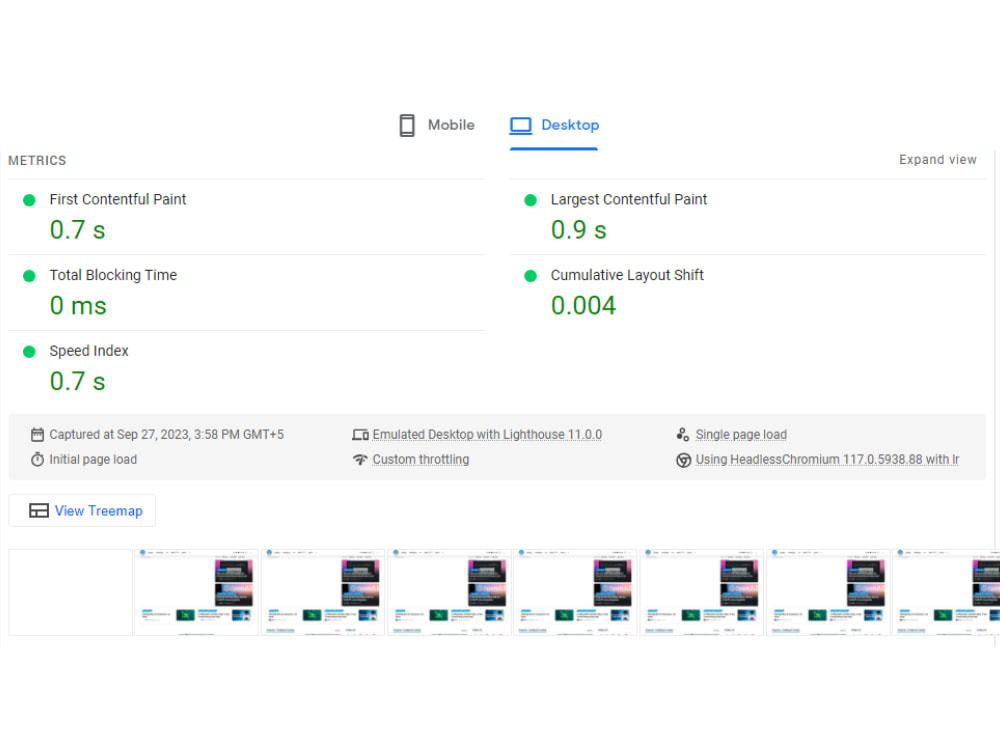
Task: Click the Total Blocking Time label
Action: (x=114, y=275)
